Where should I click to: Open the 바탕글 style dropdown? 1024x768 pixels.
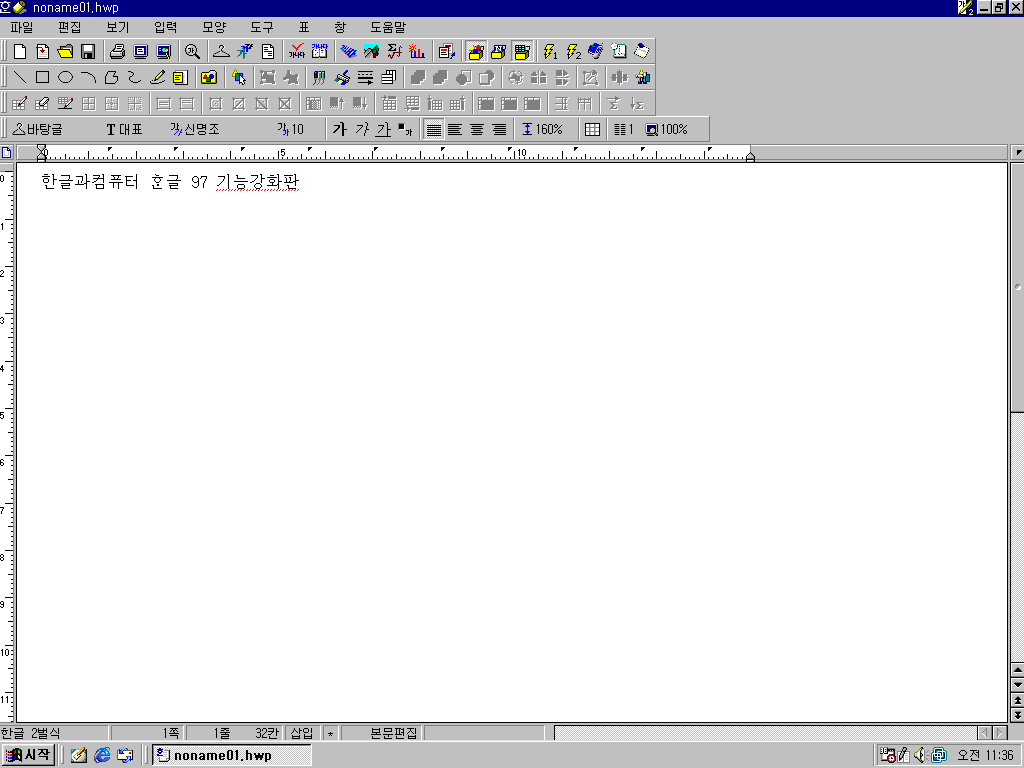[x=39, y=129]
